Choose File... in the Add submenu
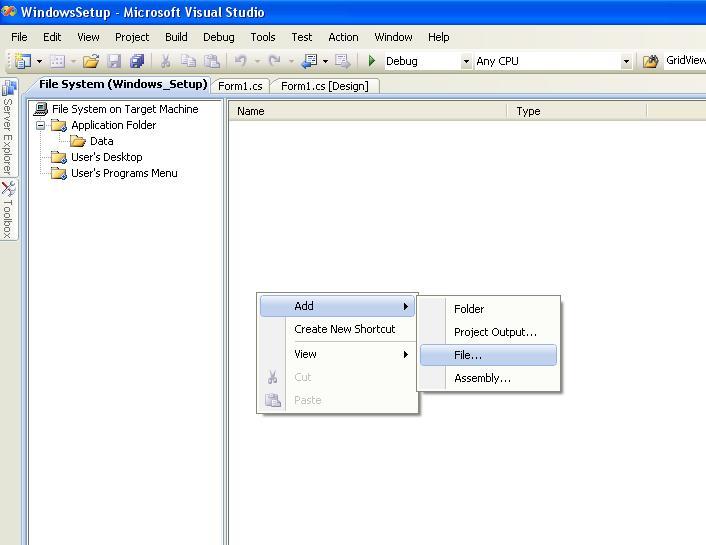The image size is (706, 545). coord(488,355)
